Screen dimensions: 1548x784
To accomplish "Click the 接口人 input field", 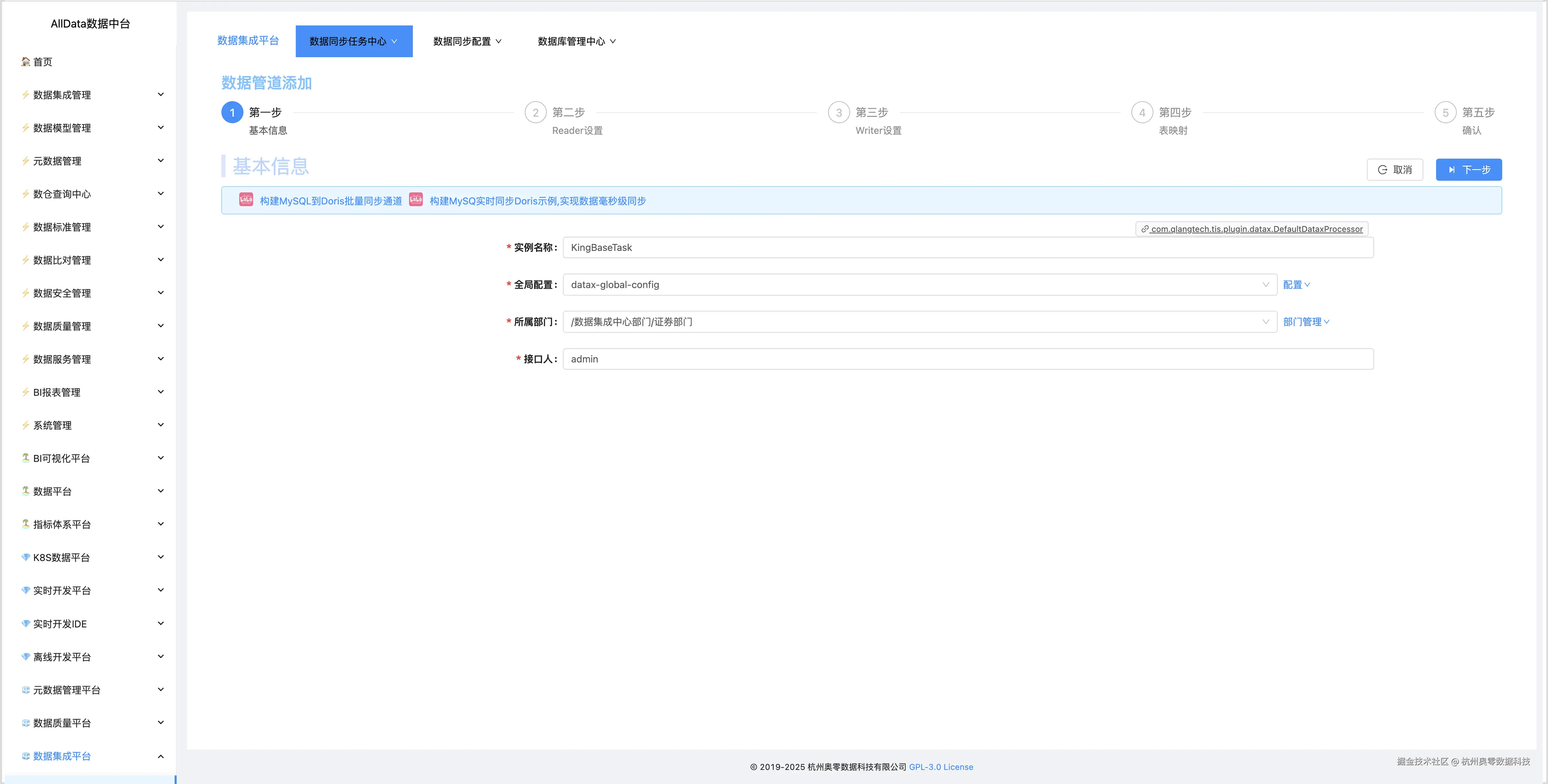I will click(967, 358).
